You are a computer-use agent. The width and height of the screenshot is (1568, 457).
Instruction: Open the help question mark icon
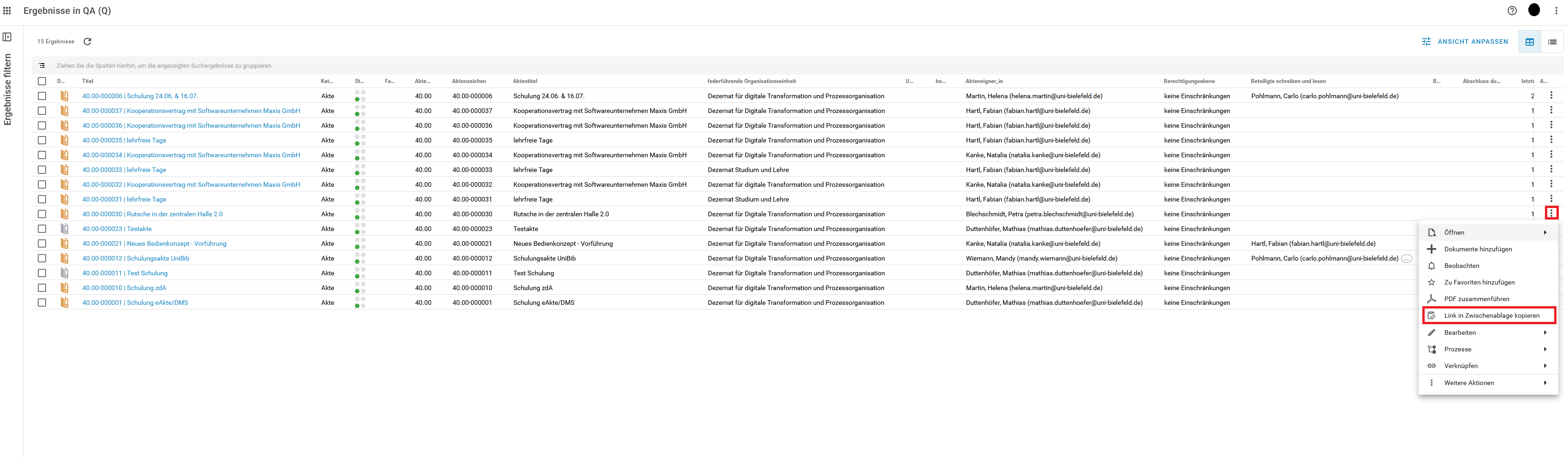pos(1511,10)
